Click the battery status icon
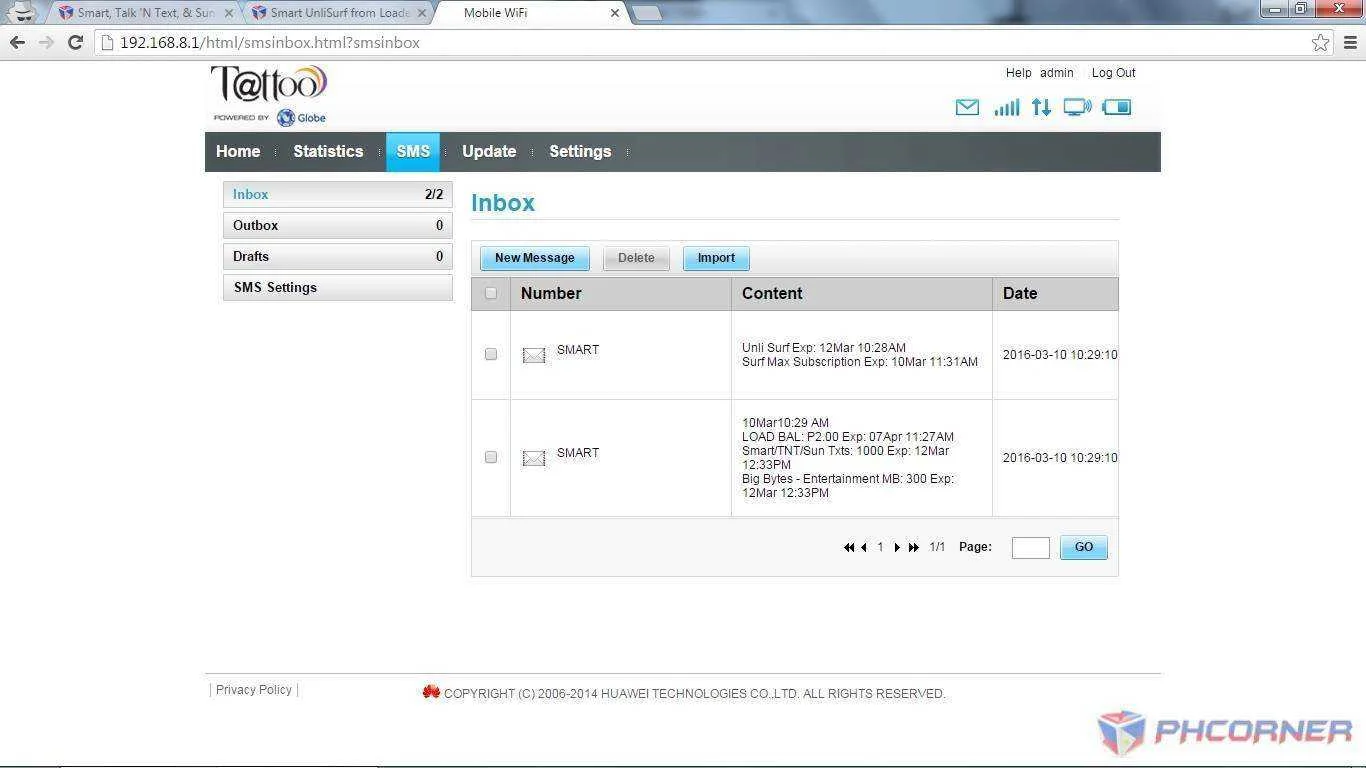 point(1117,107)
